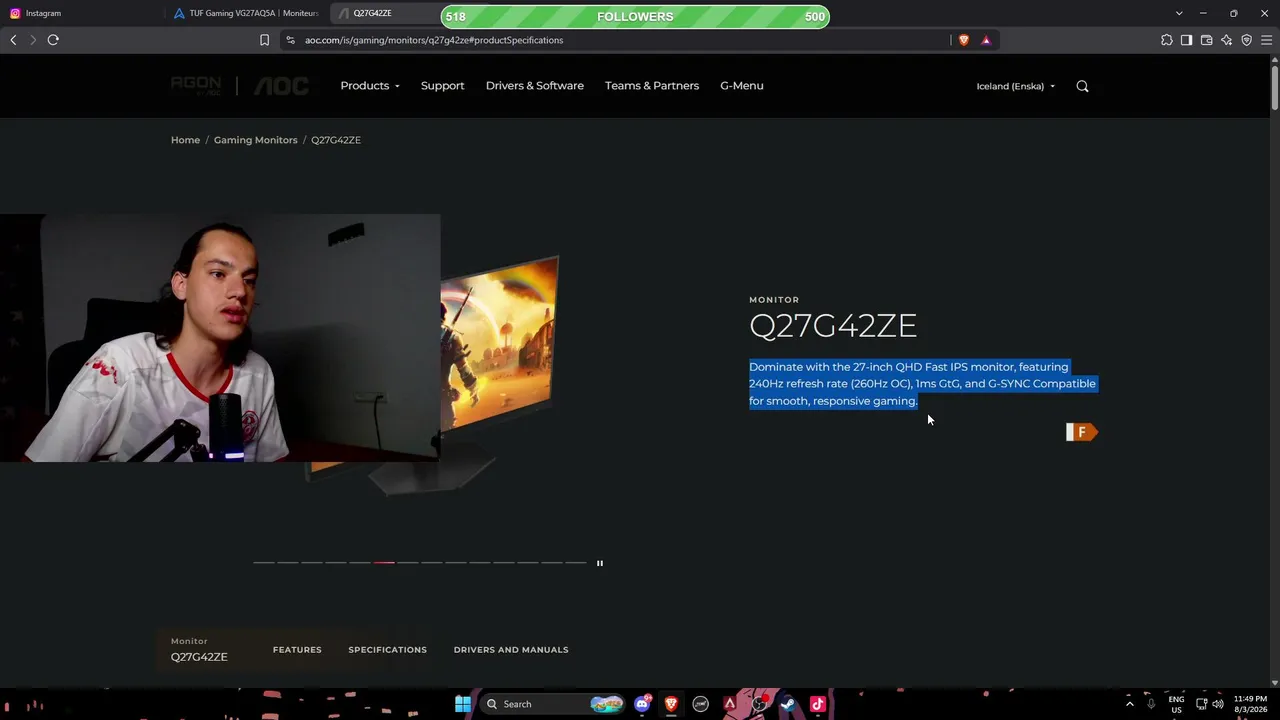
Task: Click the address bar URL field
Action: 620,40
